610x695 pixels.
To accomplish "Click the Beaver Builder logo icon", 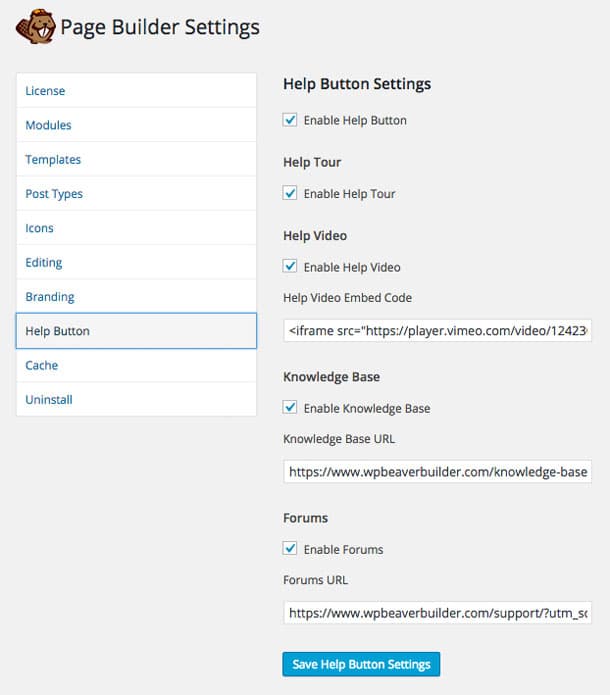I will click(36, 27).
